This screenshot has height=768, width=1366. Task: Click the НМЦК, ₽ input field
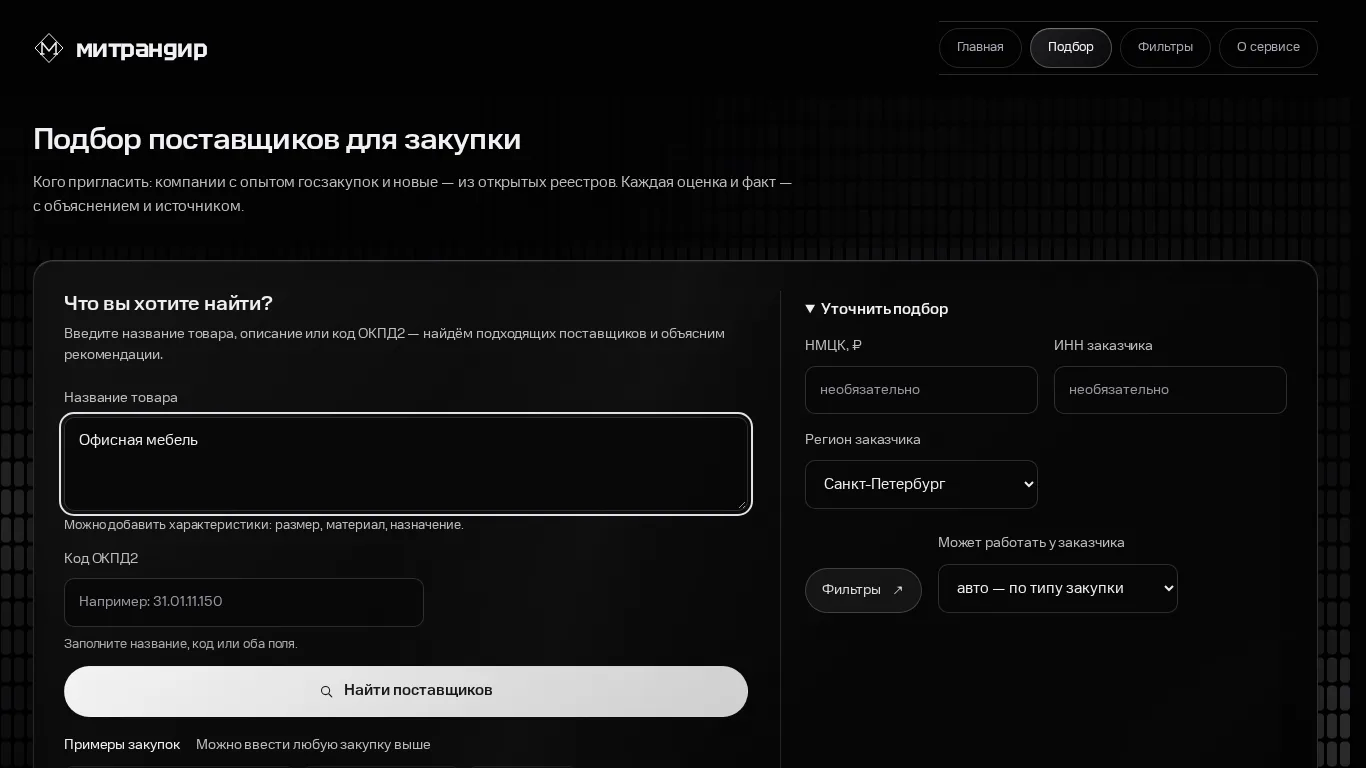point(921,390)
